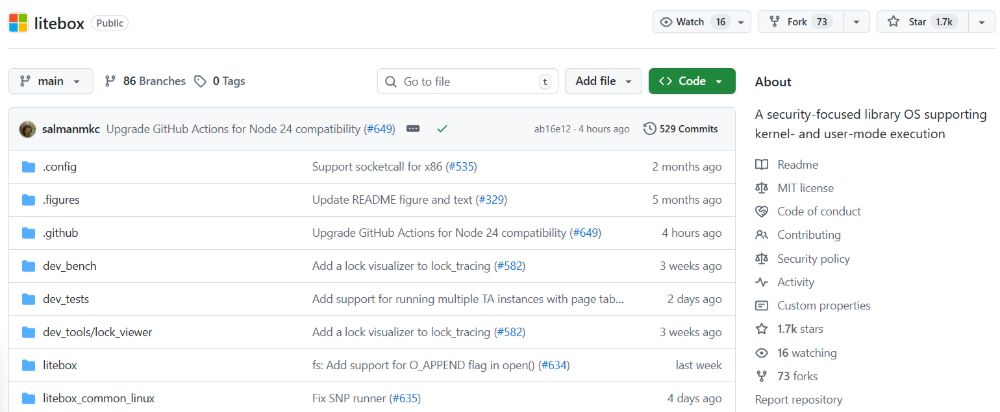The height and width of the screenshot is (412, 1000).
Task: Expand the commit message ellipsis icon
Action: click(413, 129)
